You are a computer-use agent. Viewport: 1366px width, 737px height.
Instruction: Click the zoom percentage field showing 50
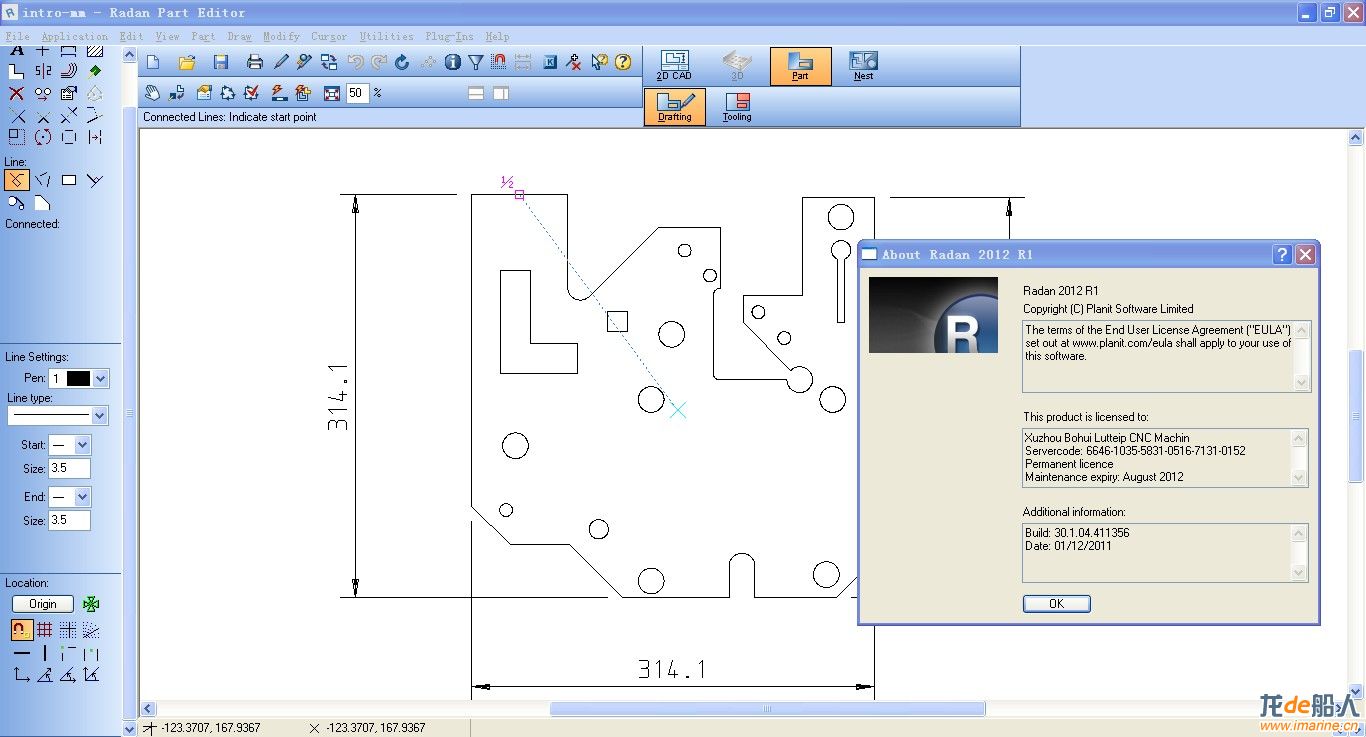click(358, 93)
